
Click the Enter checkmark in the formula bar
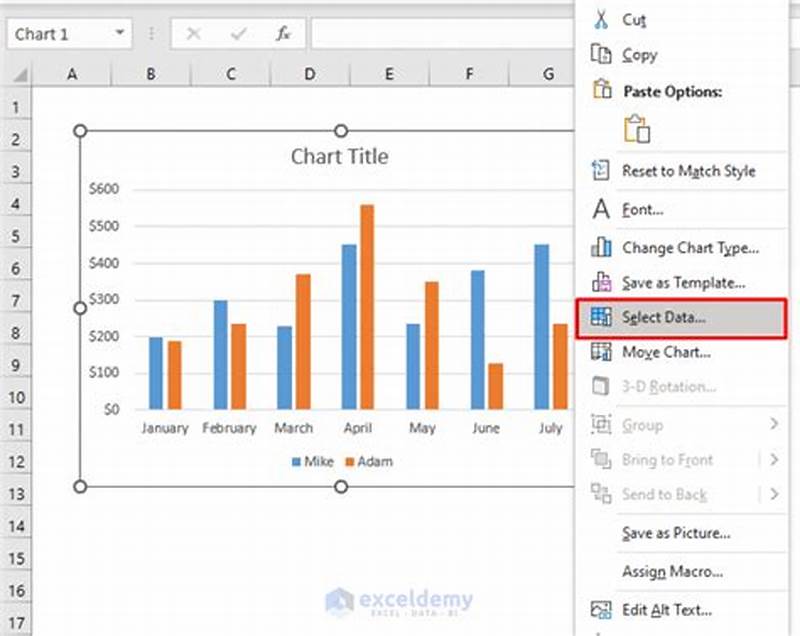[x=240, y=33]
